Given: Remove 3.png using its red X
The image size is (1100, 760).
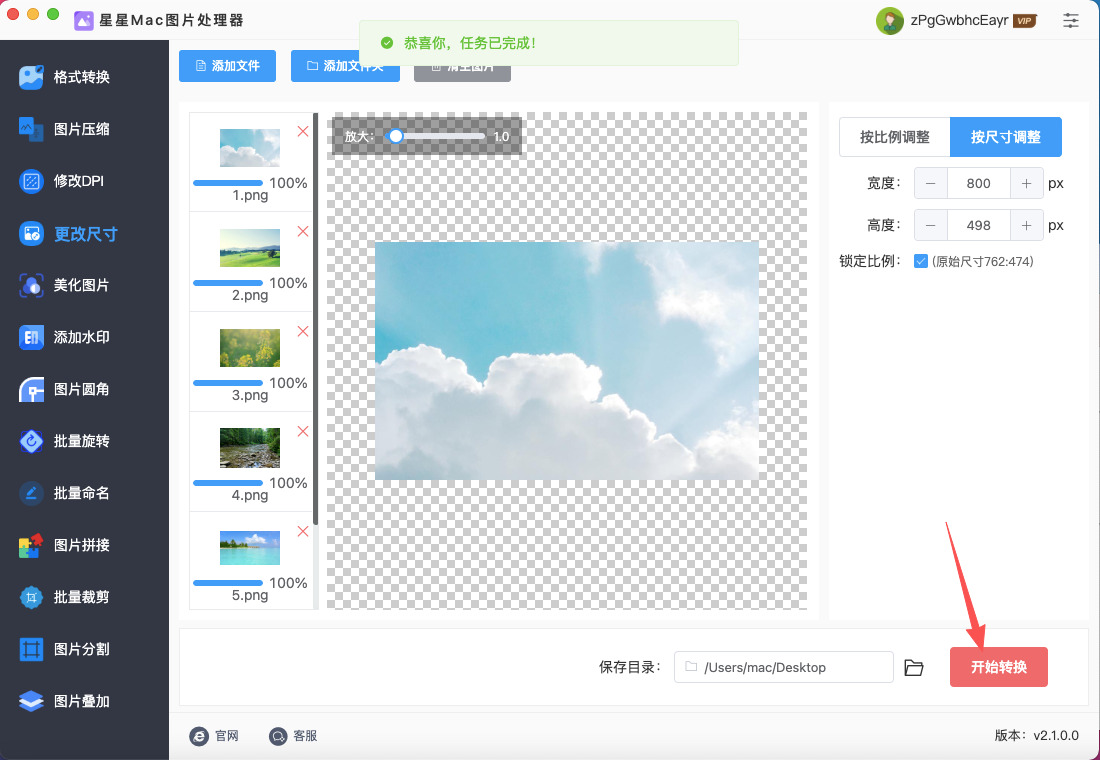Looking at the screenshot, I should (x=303, y=331).
